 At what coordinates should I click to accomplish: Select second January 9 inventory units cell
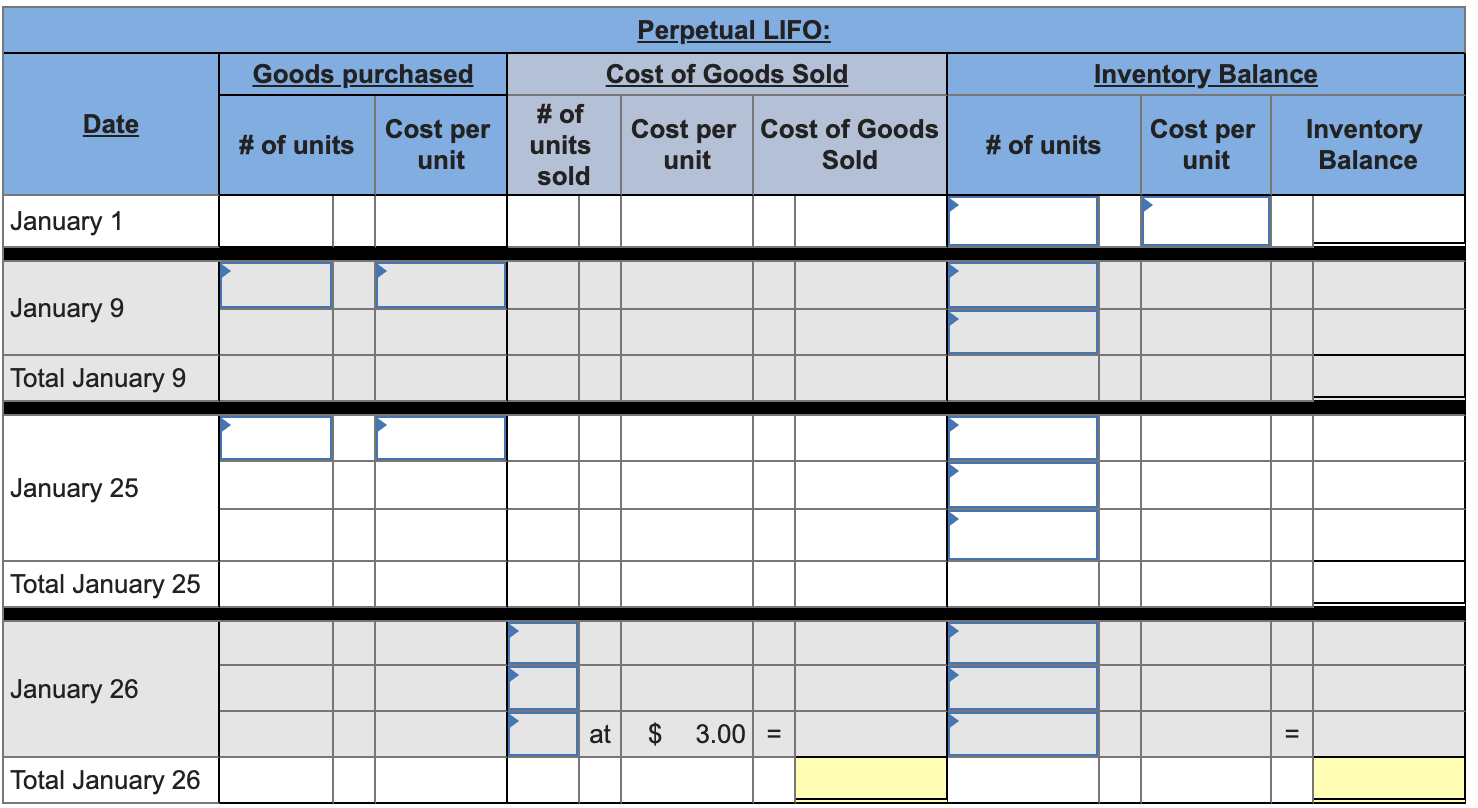(1022, 332)
